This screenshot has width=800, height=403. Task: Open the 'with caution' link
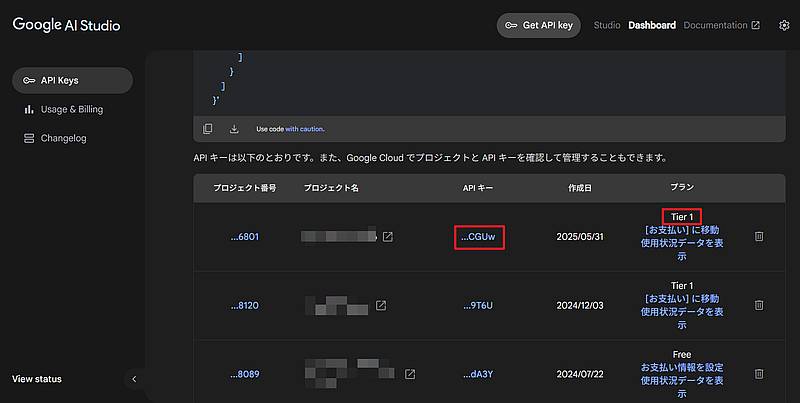[305, 129]
